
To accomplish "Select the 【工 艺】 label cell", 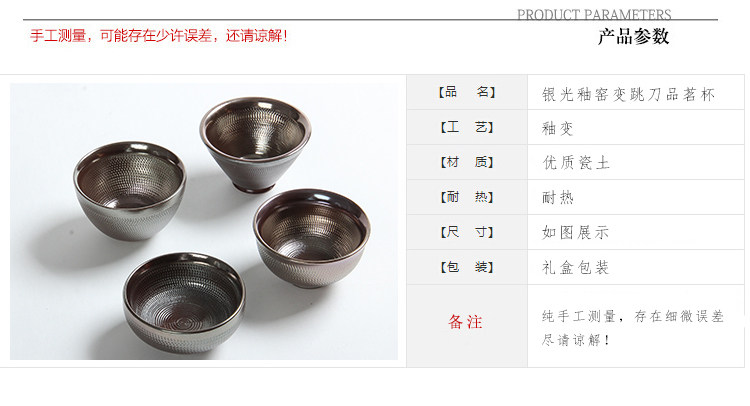I will (x=467, y=127).
